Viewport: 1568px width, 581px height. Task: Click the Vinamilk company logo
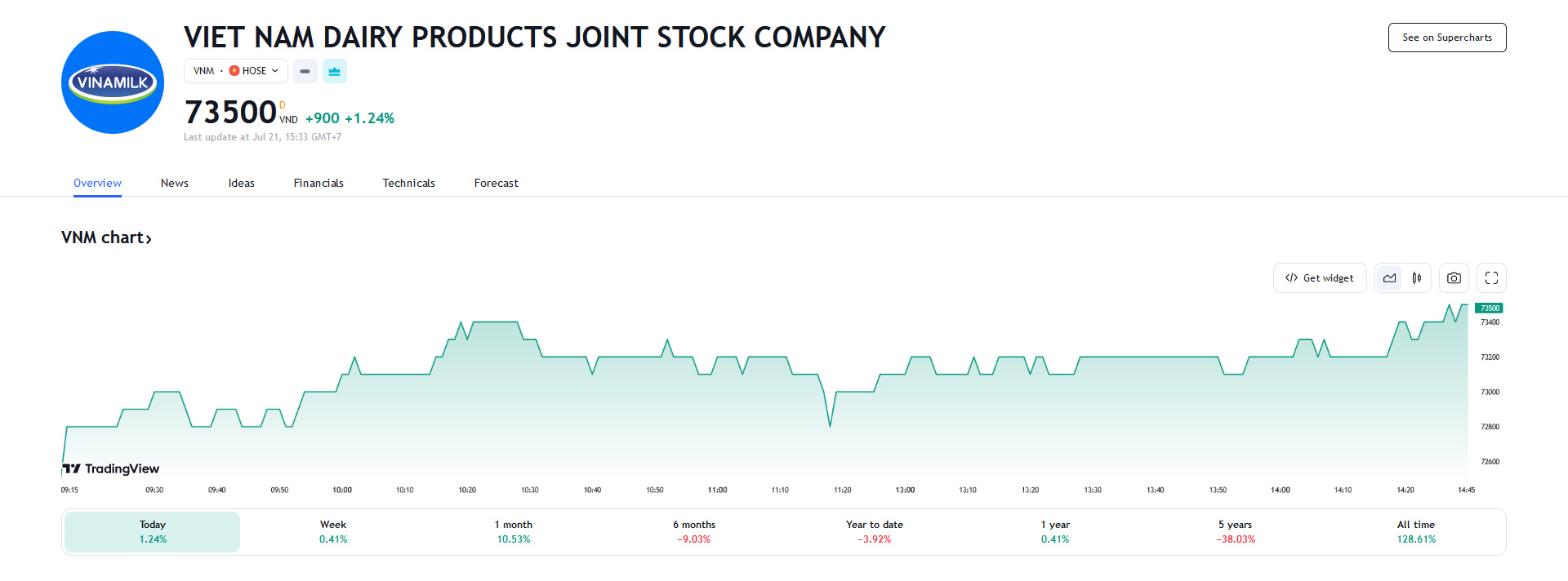(113, 82)
